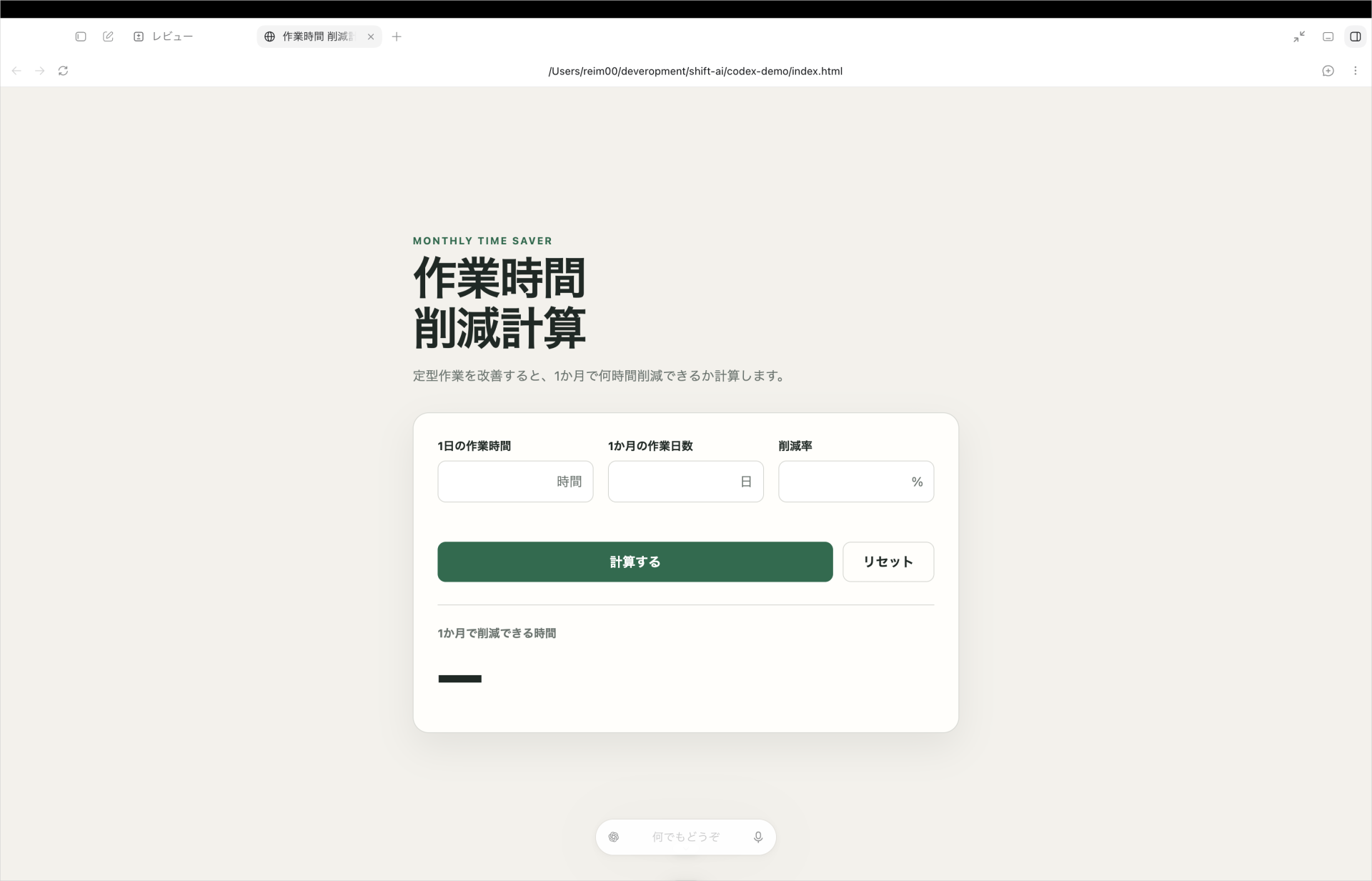The image size is (1372, 881).
Task: Click the circled plus icon near address bar
Action: pos(1328,71)
